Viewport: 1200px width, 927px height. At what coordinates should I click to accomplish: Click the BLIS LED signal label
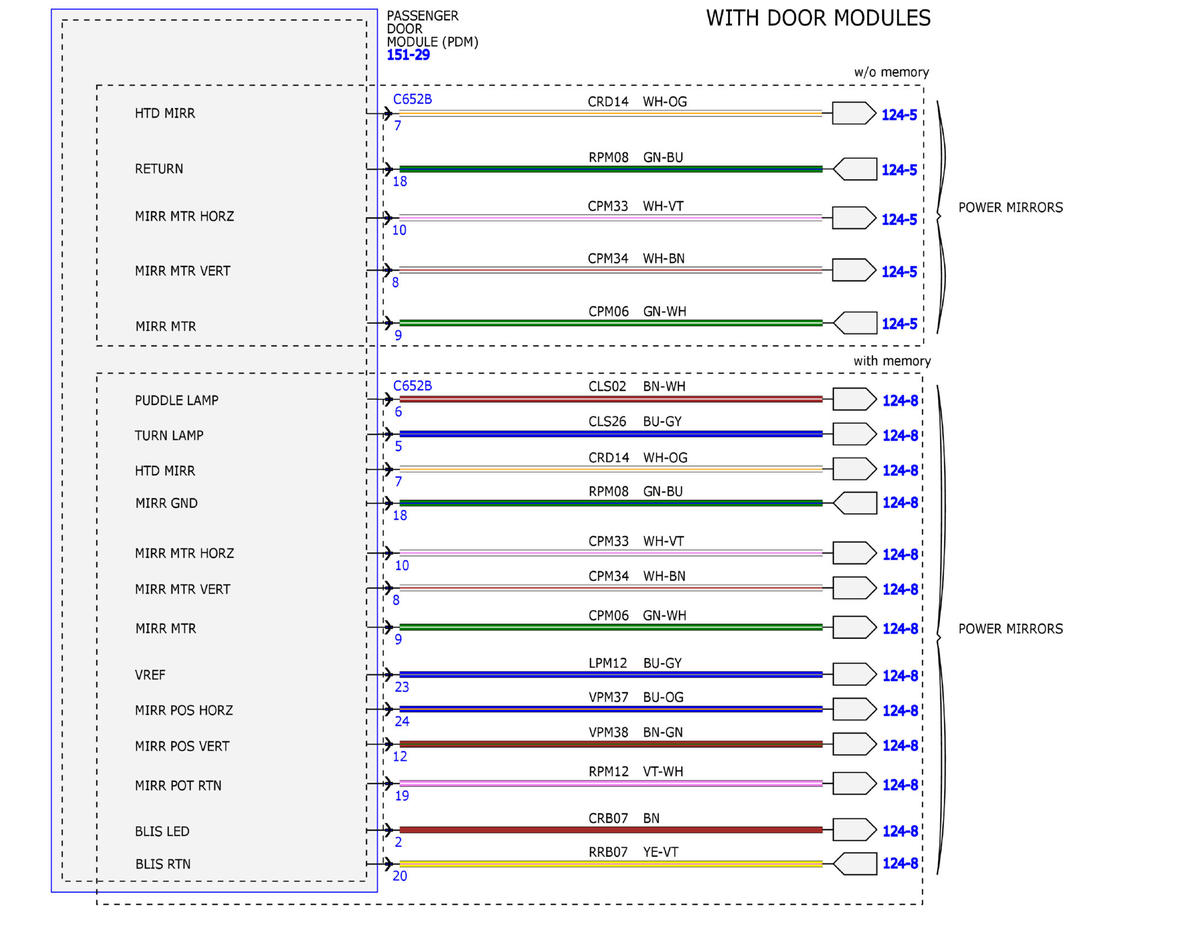click(162, 831)
